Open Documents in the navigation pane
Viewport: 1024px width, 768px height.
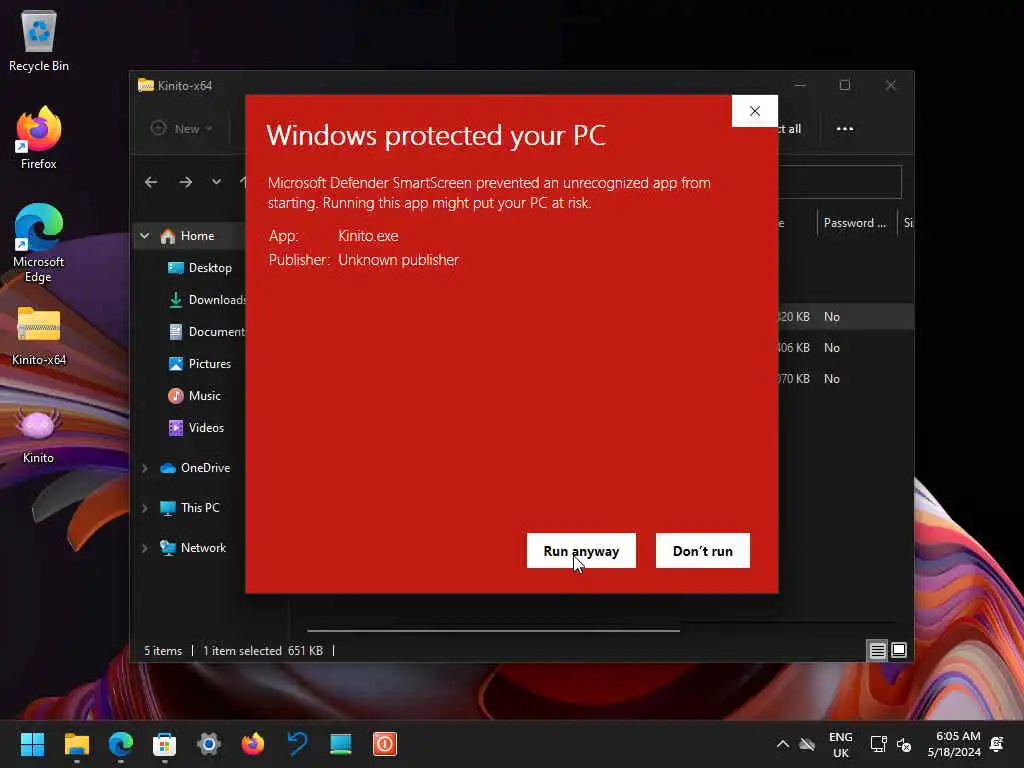[206, 332]
